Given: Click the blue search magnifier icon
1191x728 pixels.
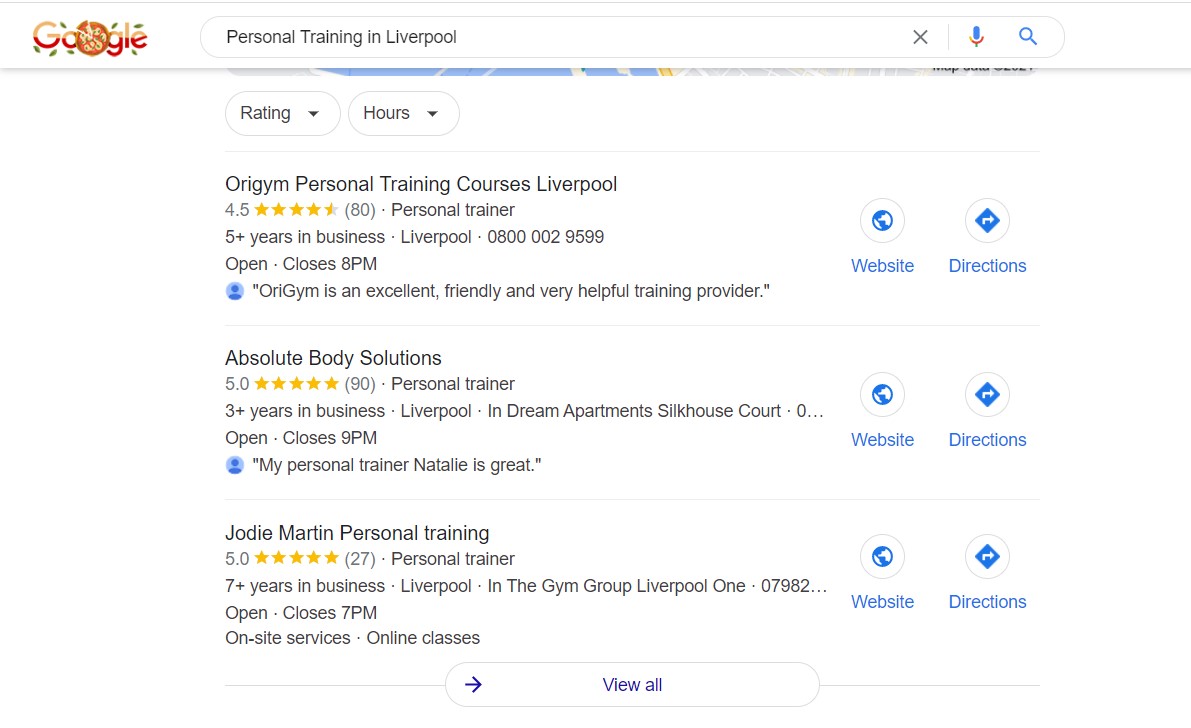Looking at the screenshot, I should point(1027,37).
